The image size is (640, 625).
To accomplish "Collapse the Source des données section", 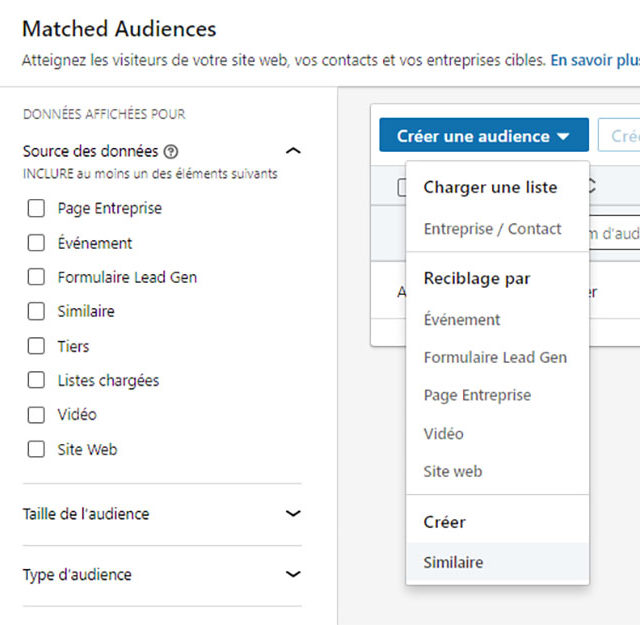I will (293, 151).
